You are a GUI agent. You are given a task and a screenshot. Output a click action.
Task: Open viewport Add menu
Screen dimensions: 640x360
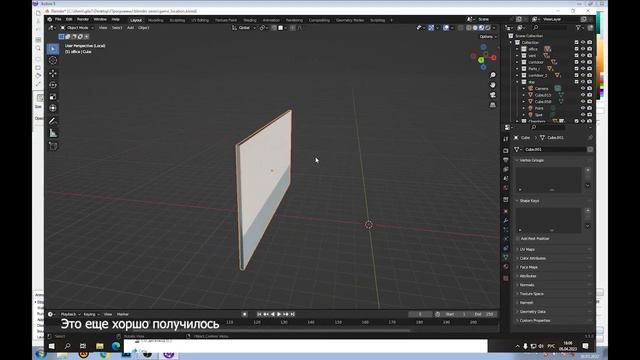[130, 28]
